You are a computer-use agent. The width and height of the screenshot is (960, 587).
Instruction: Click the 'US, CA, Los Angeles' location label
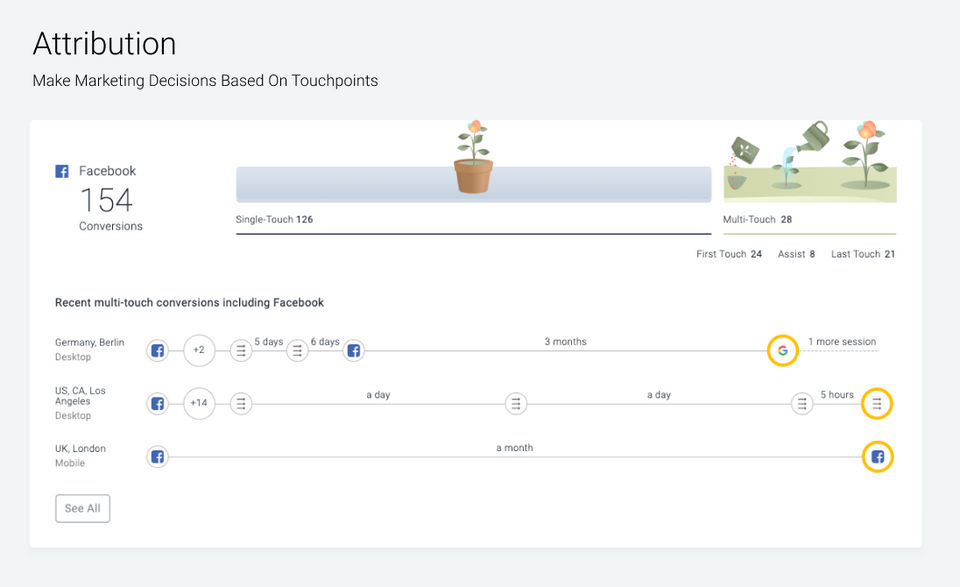pyautogui.click(x=80, y=396)
